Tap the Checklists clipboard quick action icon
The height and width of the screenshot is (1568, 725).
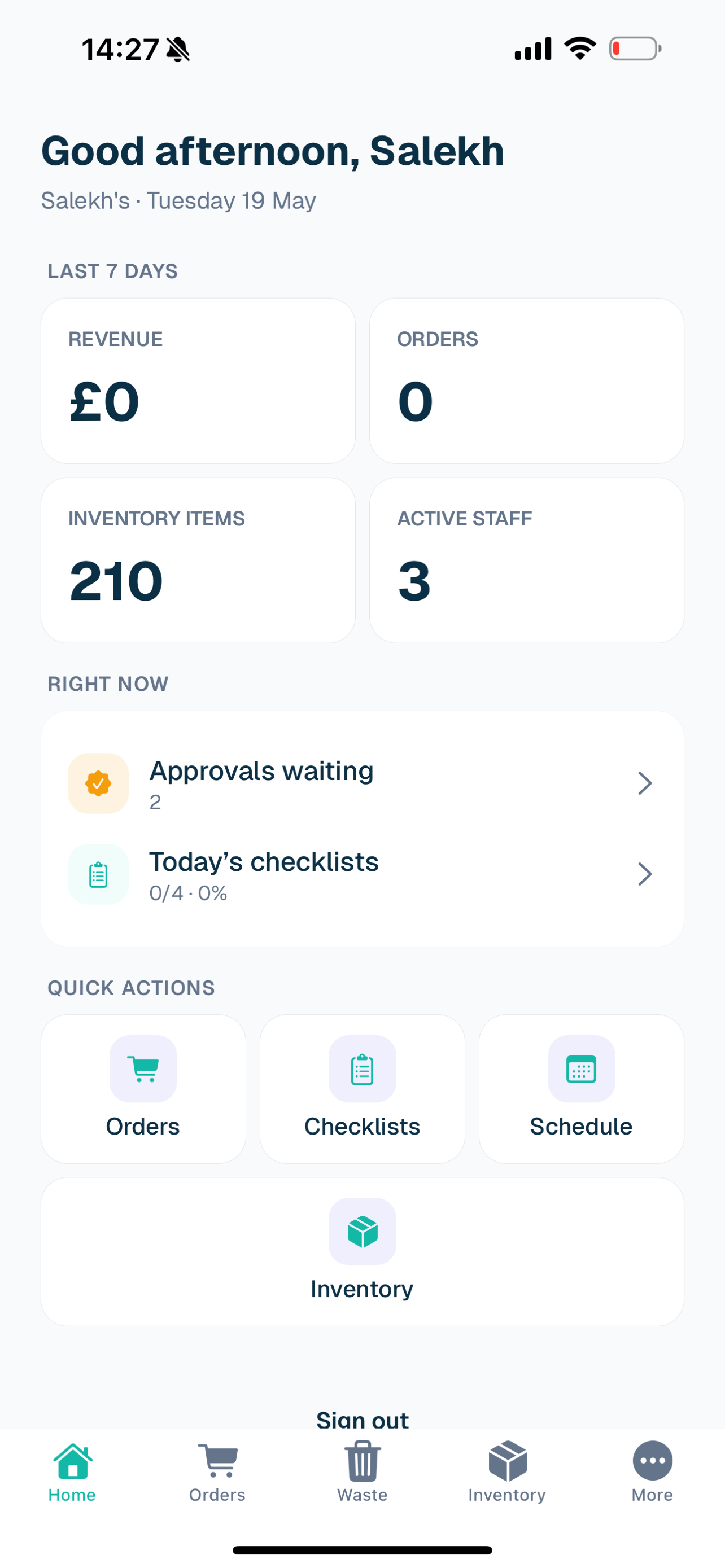point(362,1068)
